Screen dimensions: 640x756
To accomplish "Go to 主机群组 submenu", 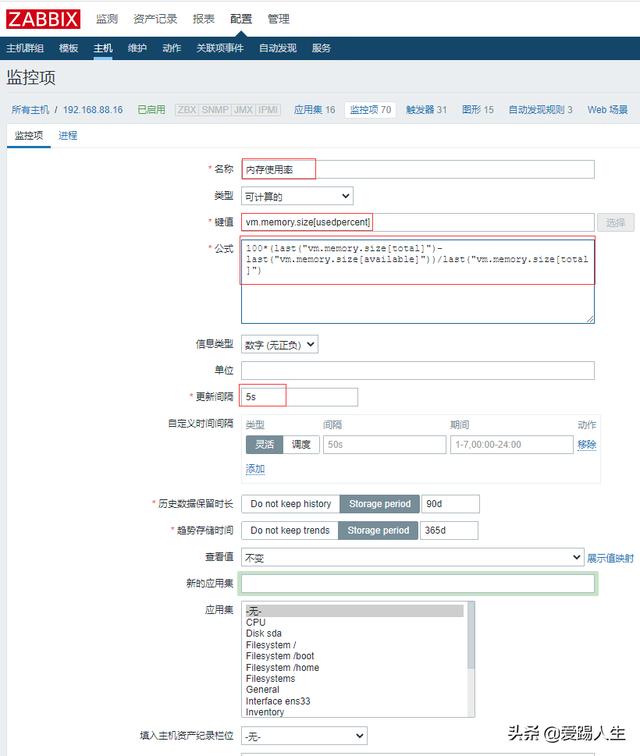I will tap(25, 48).
